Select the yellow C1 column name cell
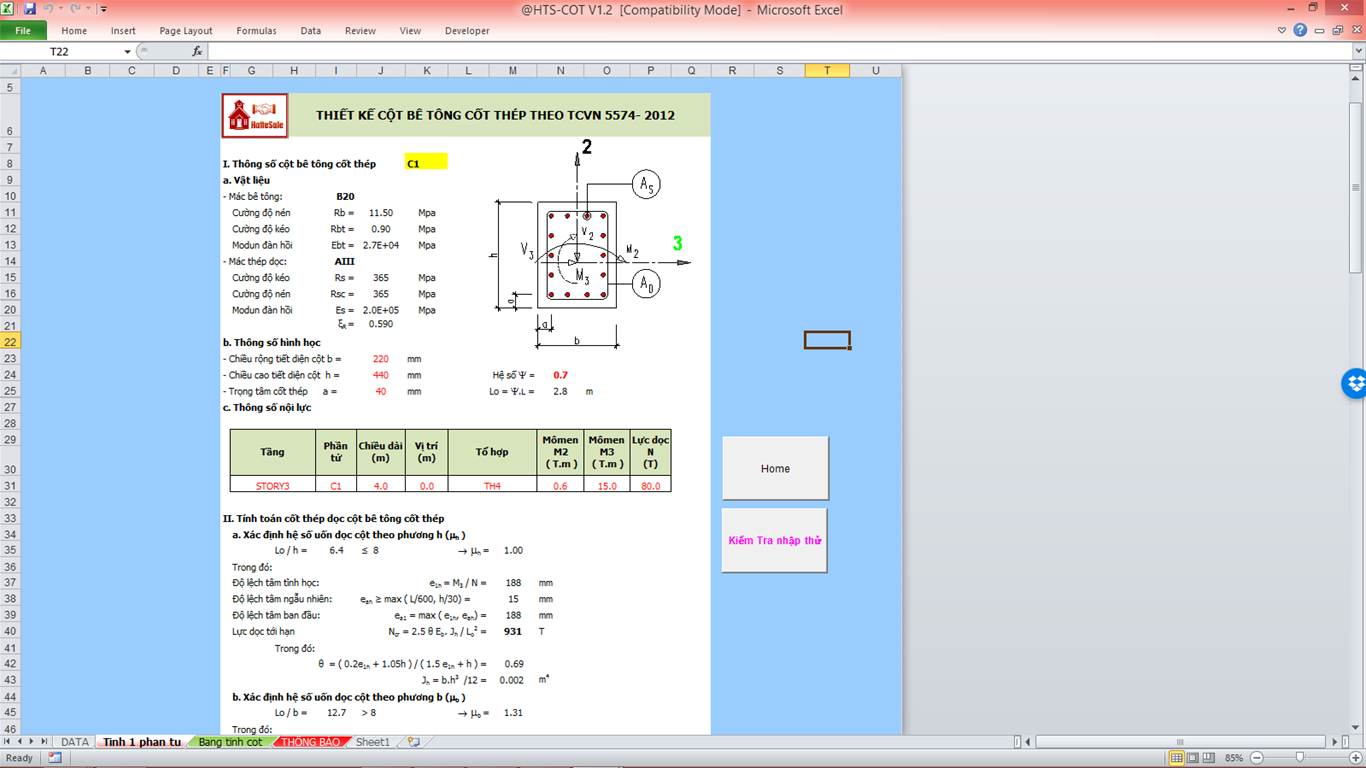 (426, 163)
